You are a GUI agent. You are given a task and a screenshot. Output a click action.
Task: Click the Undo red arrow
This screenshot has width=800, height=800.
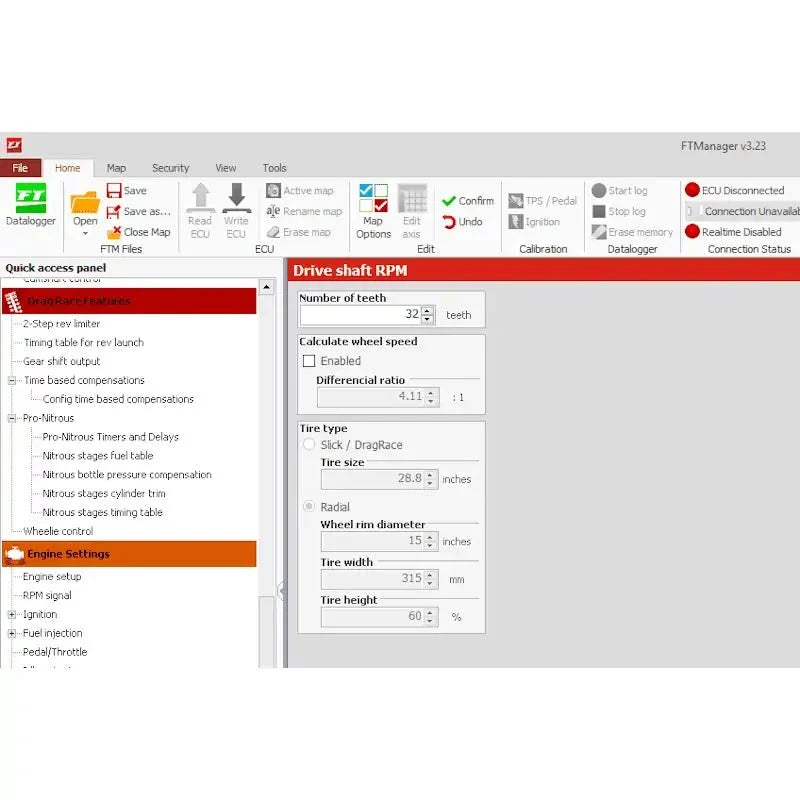(449, 222)
